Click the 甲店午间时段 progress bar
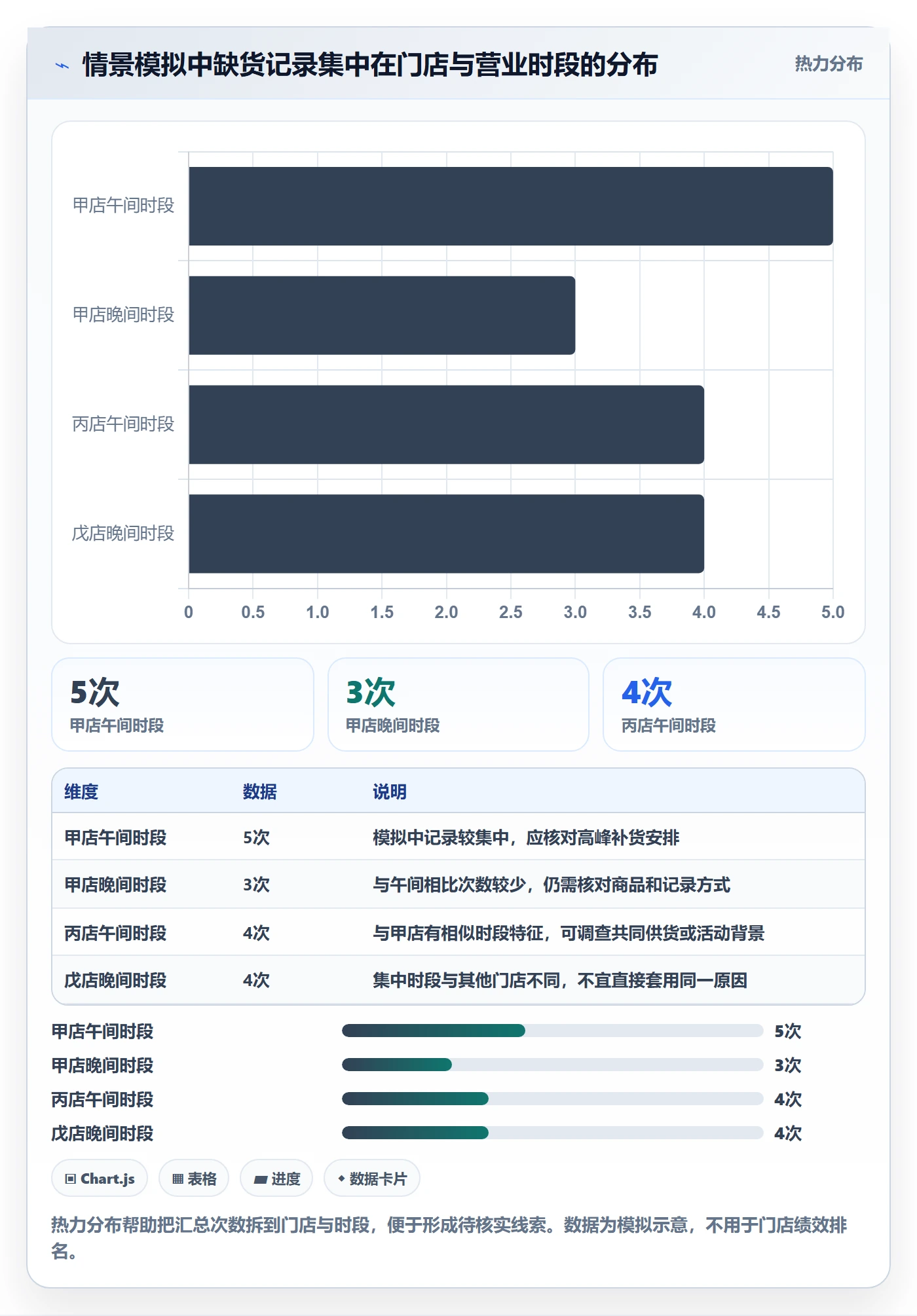The image size is (917, 1316). point(553,1031)
